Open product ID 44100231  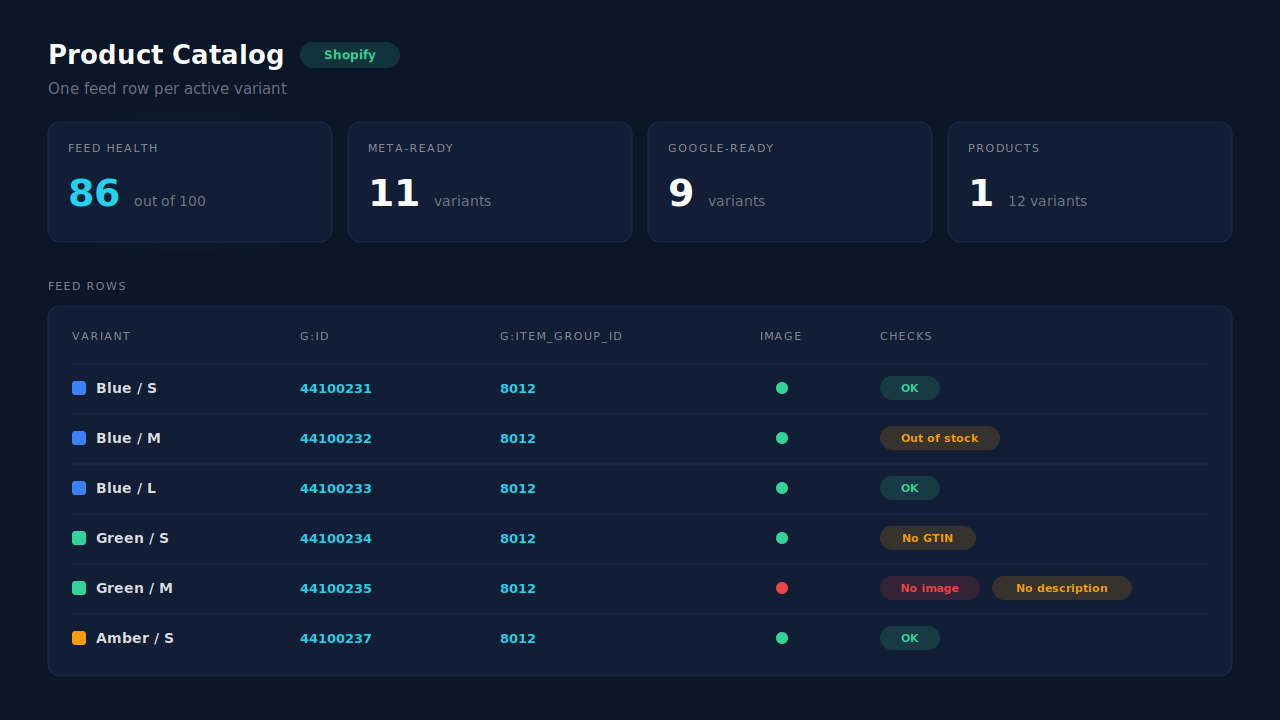tap(336, 388)
